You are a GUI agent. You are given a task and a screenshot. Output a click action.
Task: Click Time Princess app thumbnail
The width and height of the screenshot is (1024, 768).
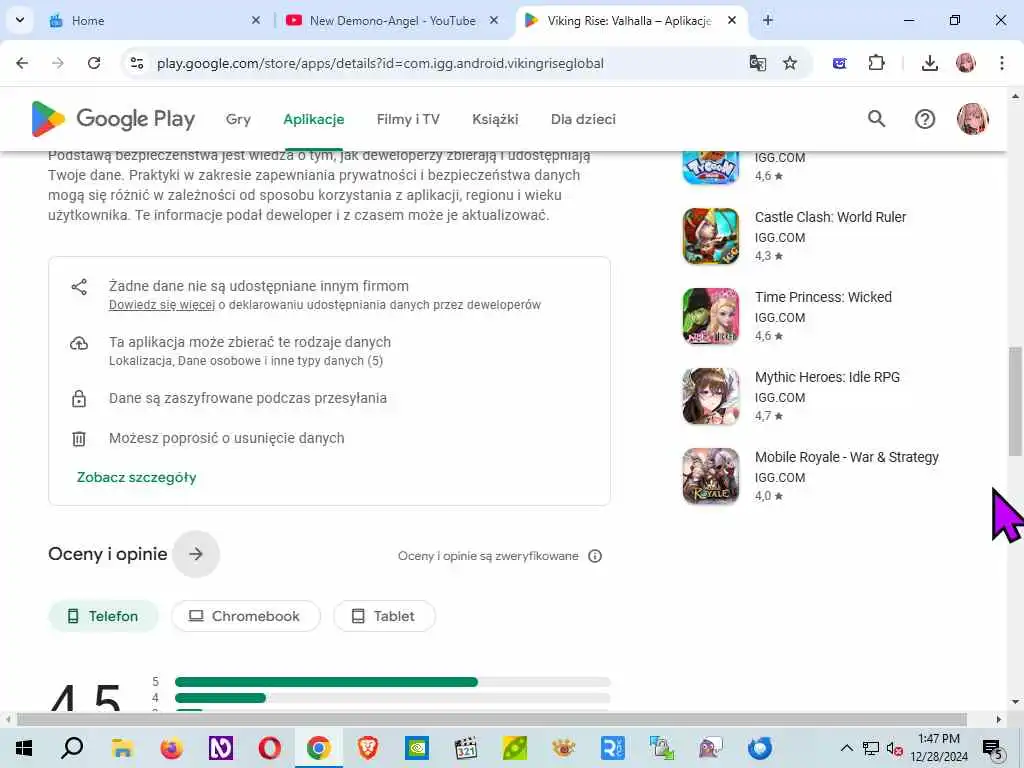pyautogui.click(x=711, y=316)
